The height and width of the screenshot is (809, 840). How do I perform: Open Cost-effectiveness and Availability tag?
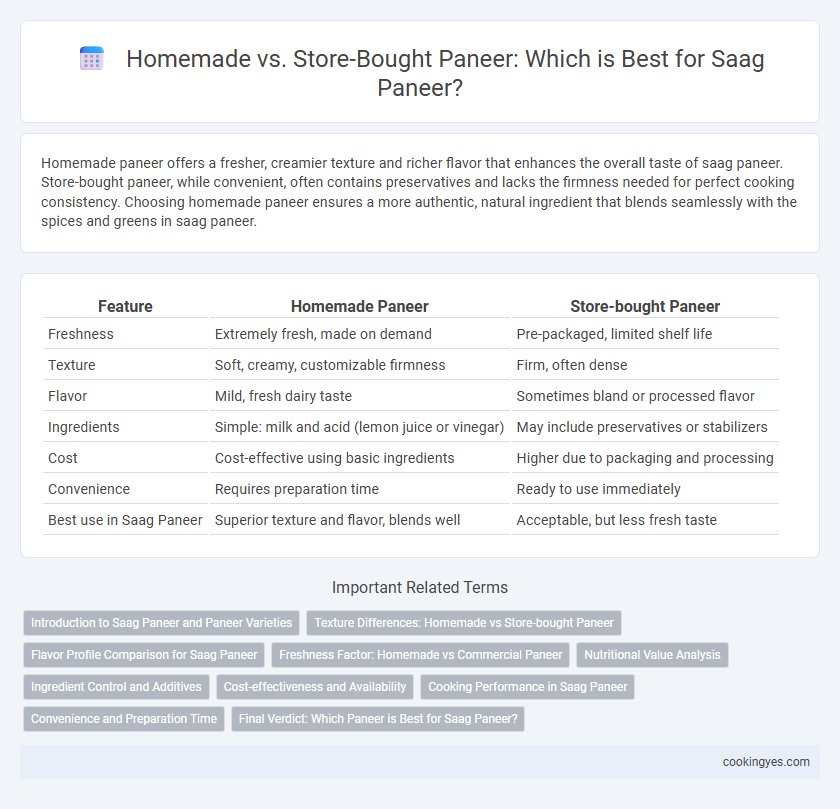point(315,687)
